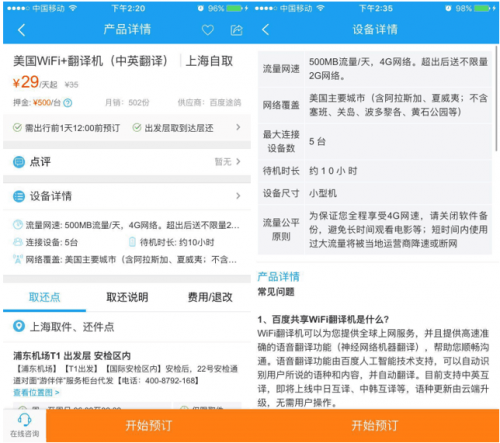This screenshot has width=500, height=443.
Task: Open the 查看位置图 link
Action: coord(36,393)
